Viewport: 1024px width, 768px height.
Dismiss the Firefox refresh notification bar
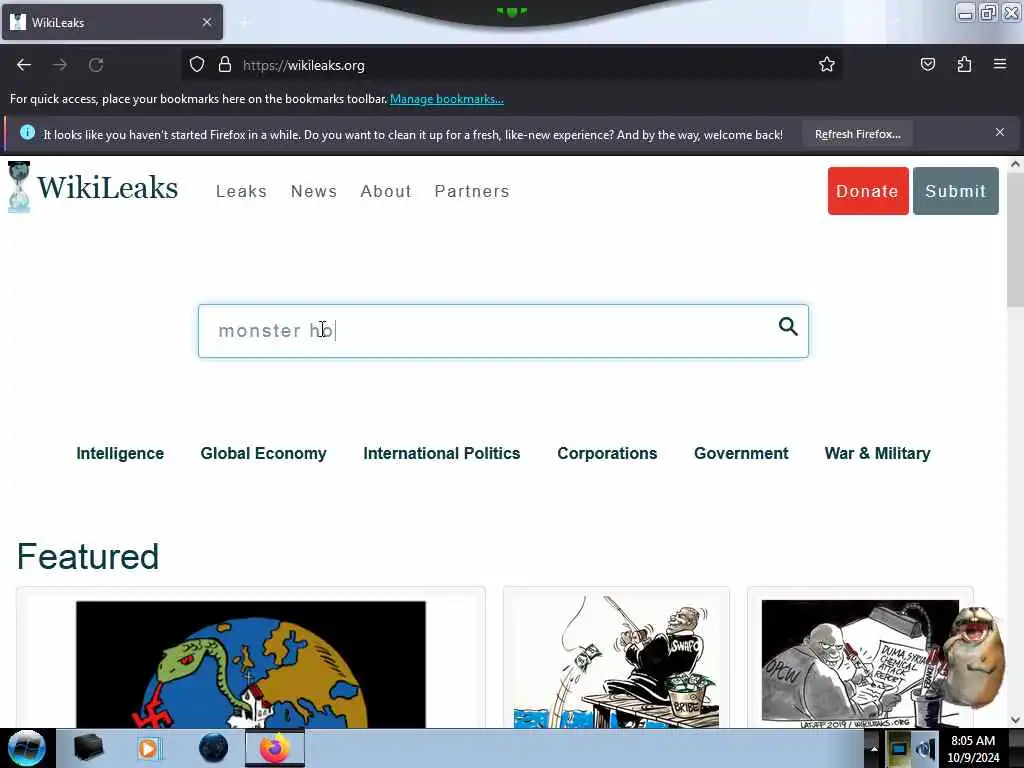click(x=1000, y=132)
